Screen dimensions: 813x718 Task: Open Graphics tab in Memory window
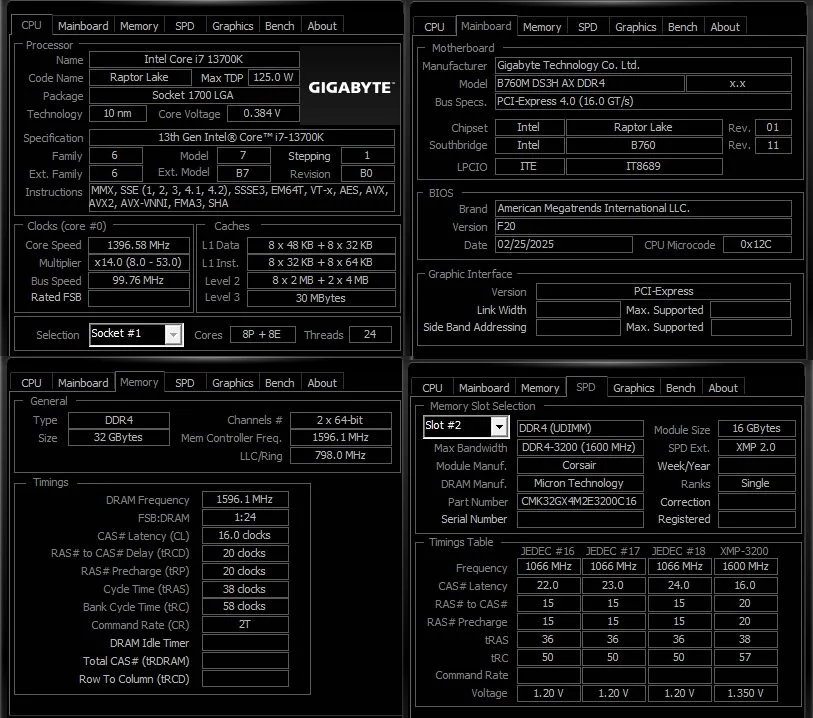click(x=232, y=383)
